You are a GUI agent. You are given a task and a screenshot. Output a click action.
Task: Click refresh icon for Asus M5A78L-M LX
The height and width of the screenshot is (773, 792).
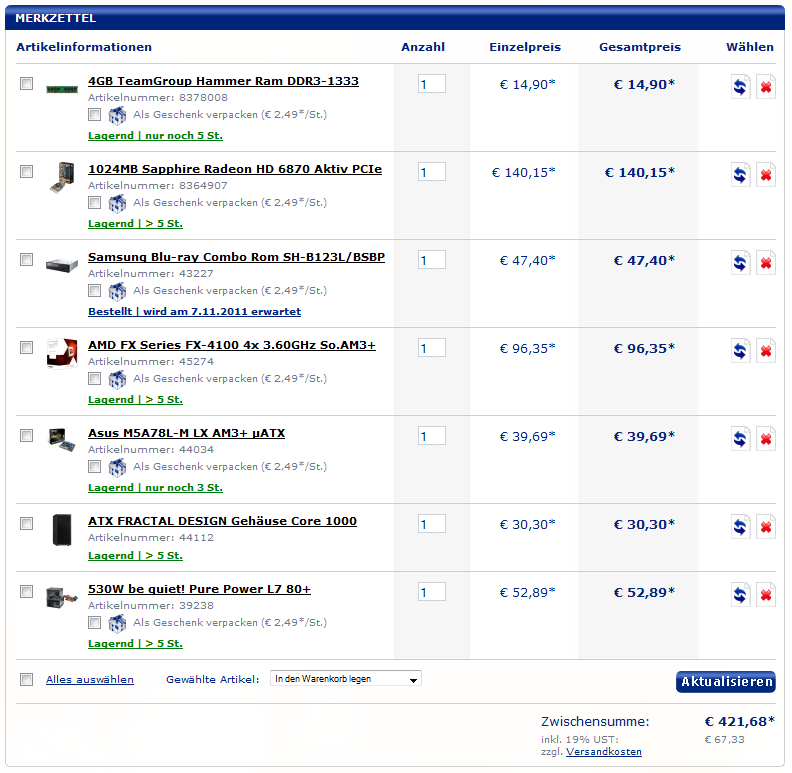click(x=740, y=439)
